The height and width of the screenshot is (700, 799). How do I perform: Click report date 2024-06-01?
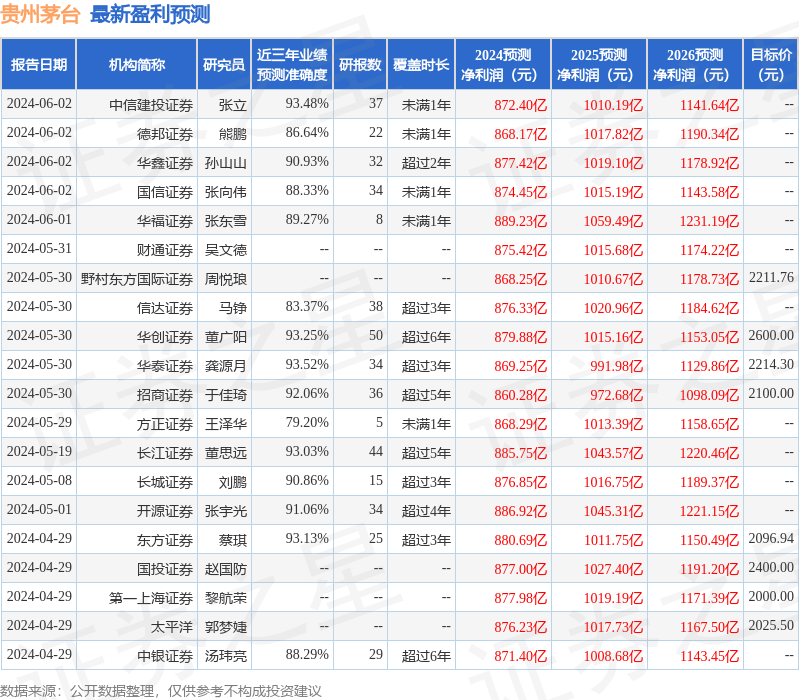[x=39, y=220]
